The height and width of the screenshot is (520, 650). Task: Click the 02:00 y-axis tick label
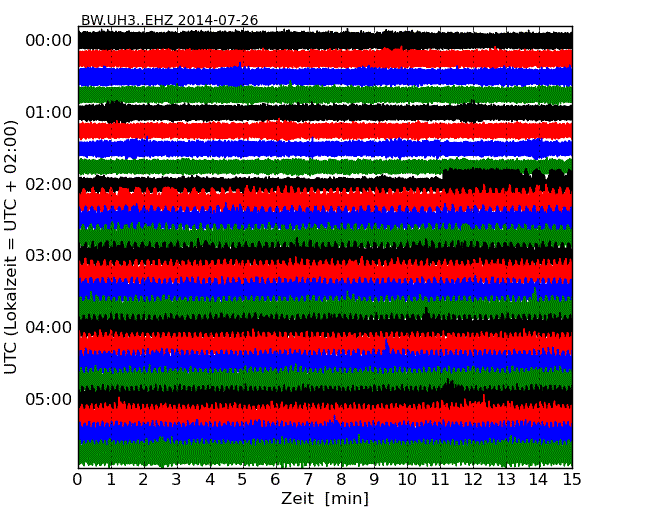click(x=49, y=184)
